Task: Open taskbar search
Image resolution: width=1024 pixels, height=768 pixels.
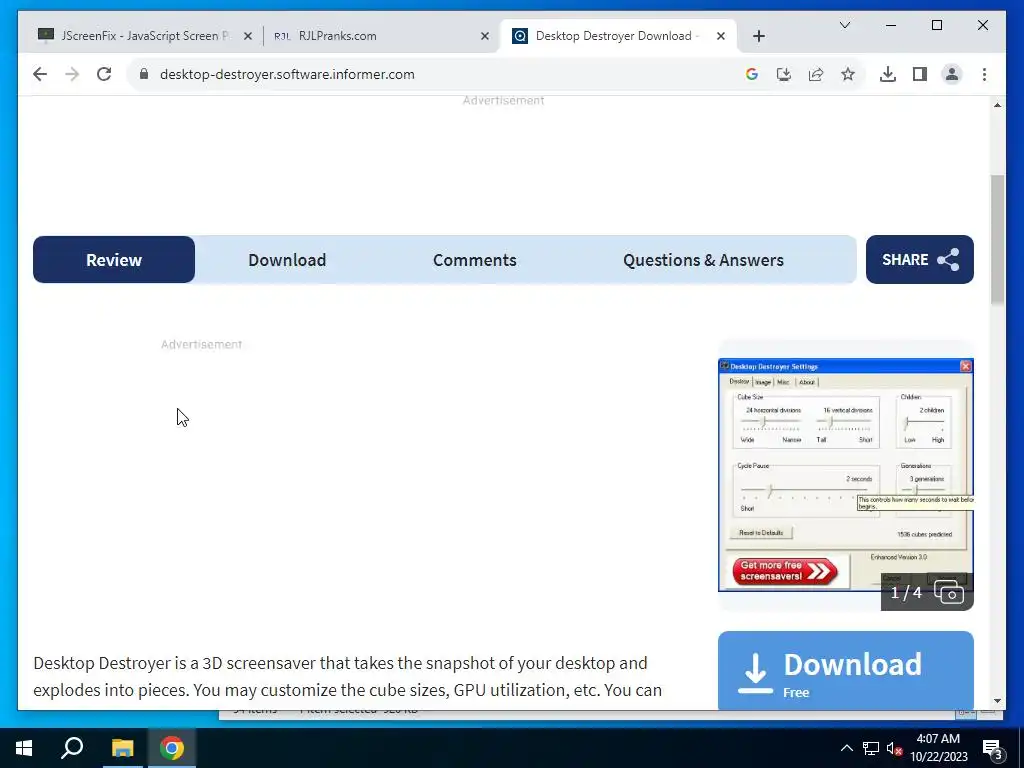Action: click(72, 748)
